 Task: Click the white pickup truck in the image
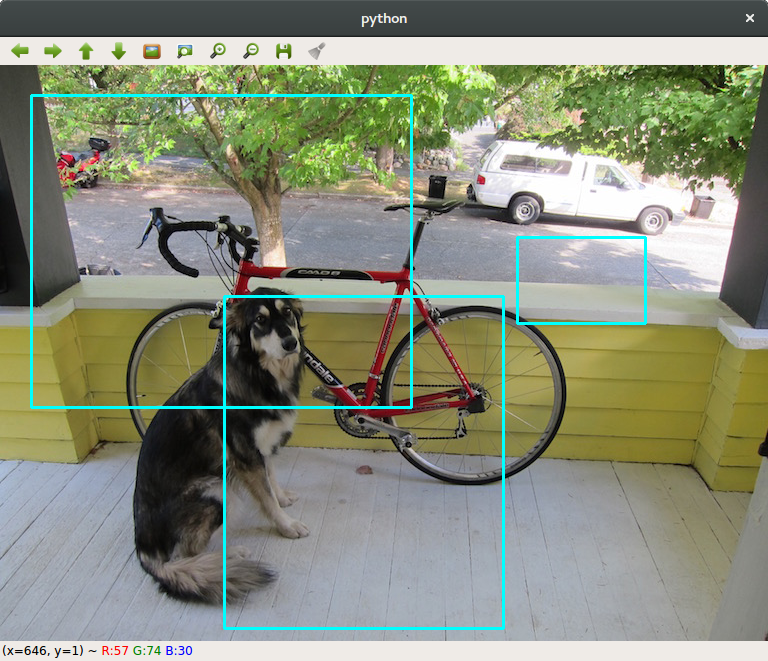(x=576, y=186)
